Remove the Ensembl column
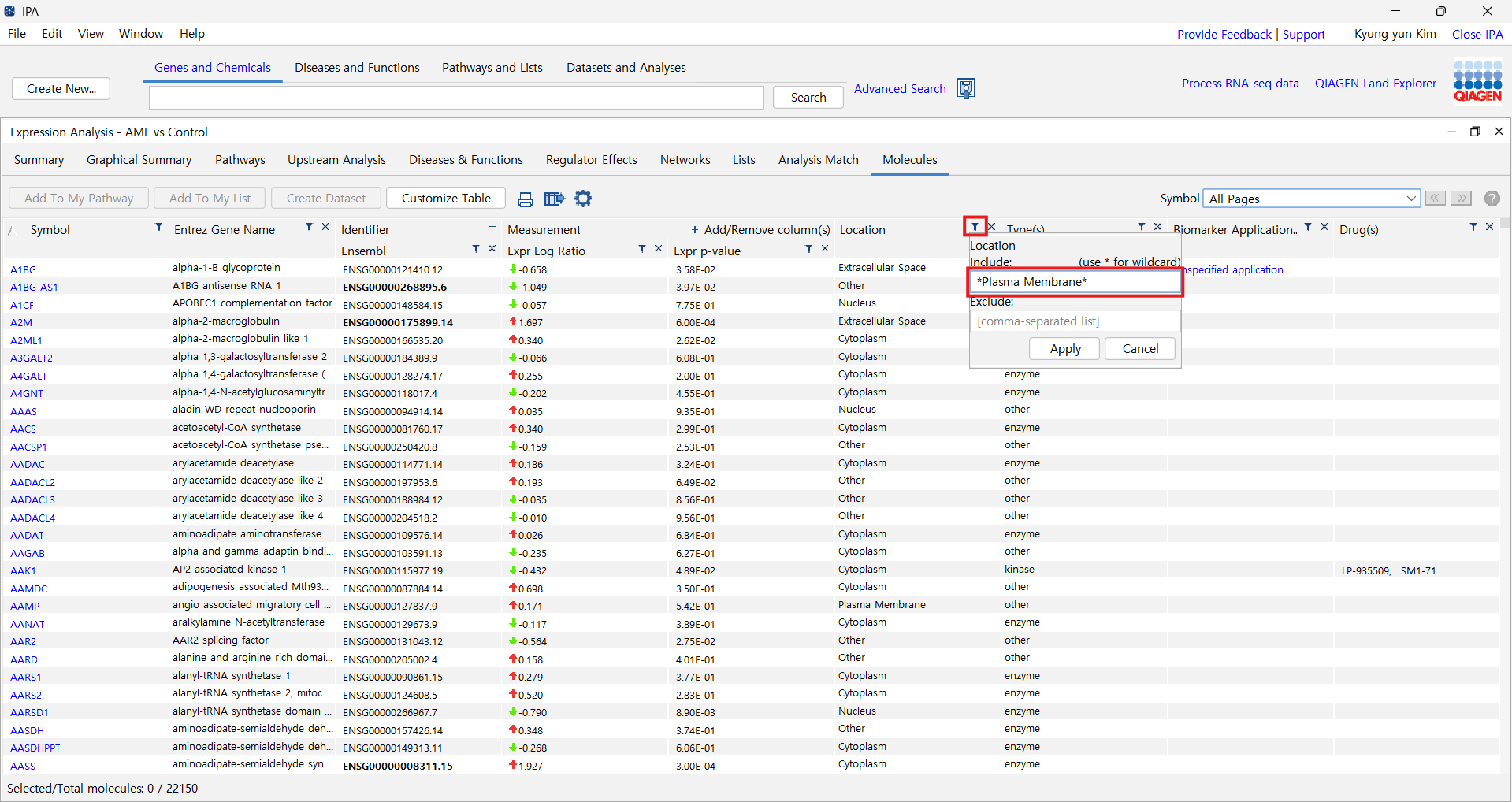 (x=492, y=248)
